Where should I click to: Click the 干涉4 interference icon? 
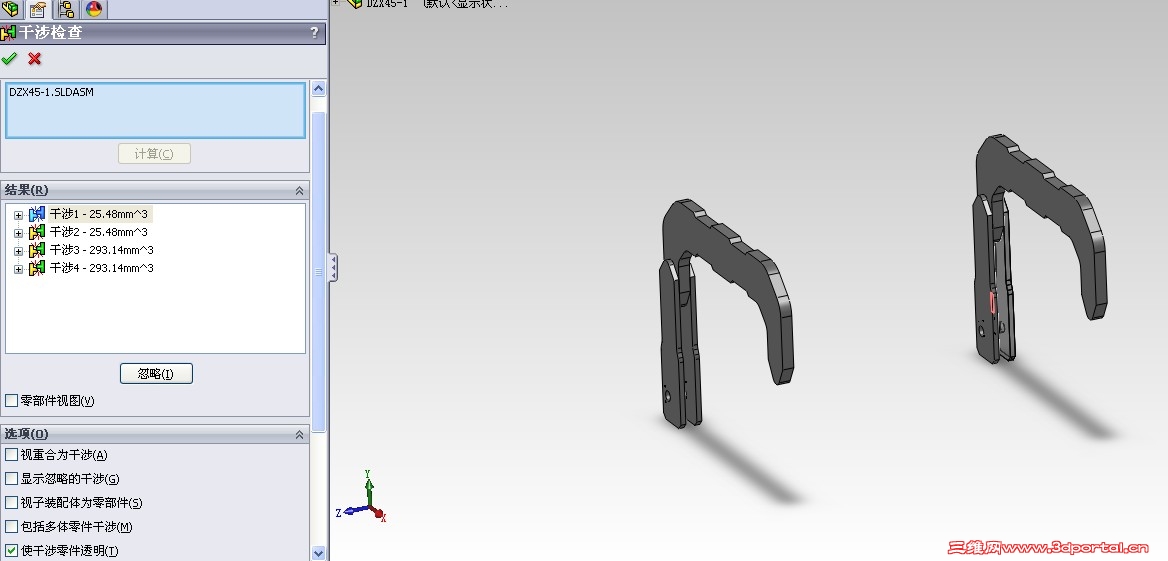[x=36, y=268]
